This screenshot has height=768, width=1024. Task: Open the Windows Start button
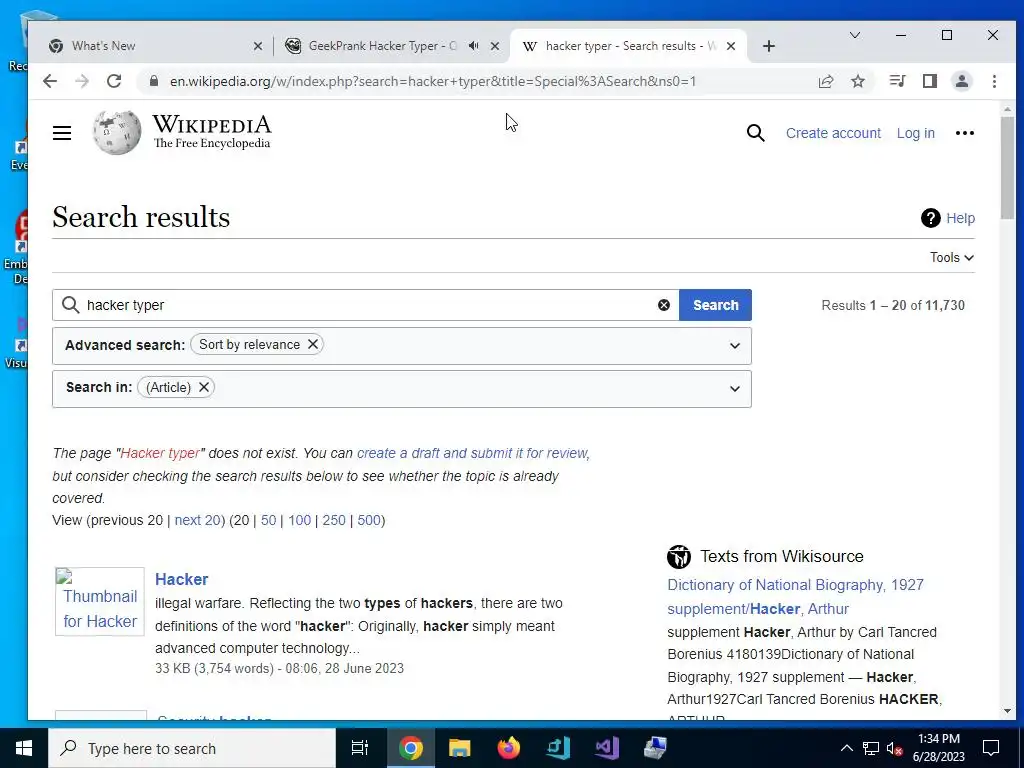tap(24, 748)
